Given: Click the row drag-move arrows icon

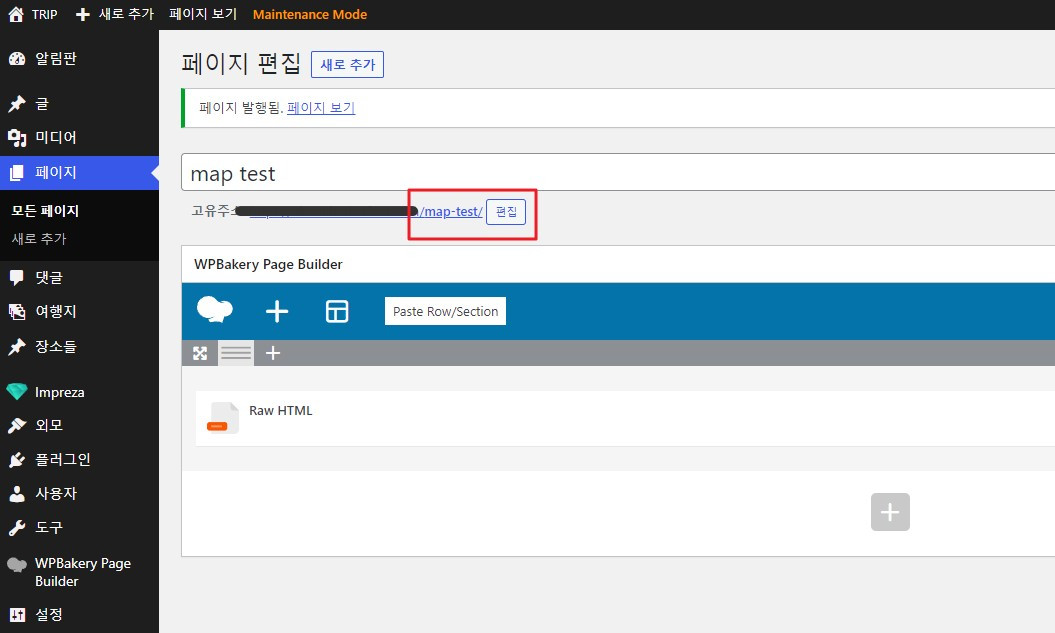Looking at the screenshot, I should point(200,353).
